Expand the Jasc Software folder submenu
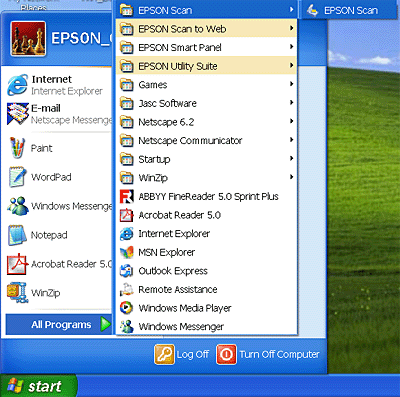 click(206, 103)
